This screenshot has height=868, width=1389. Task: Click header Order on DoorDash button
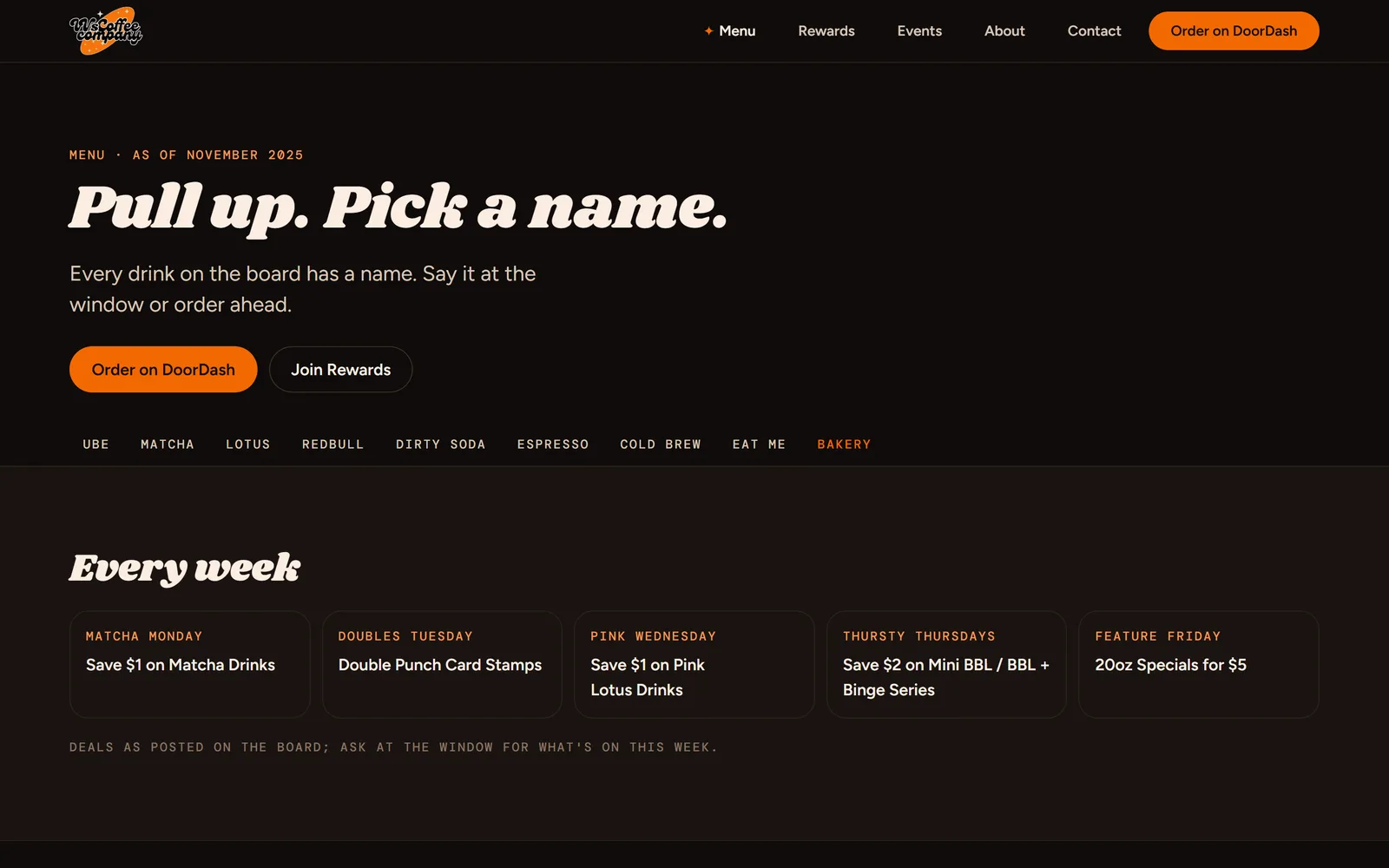coord(1234,31)
